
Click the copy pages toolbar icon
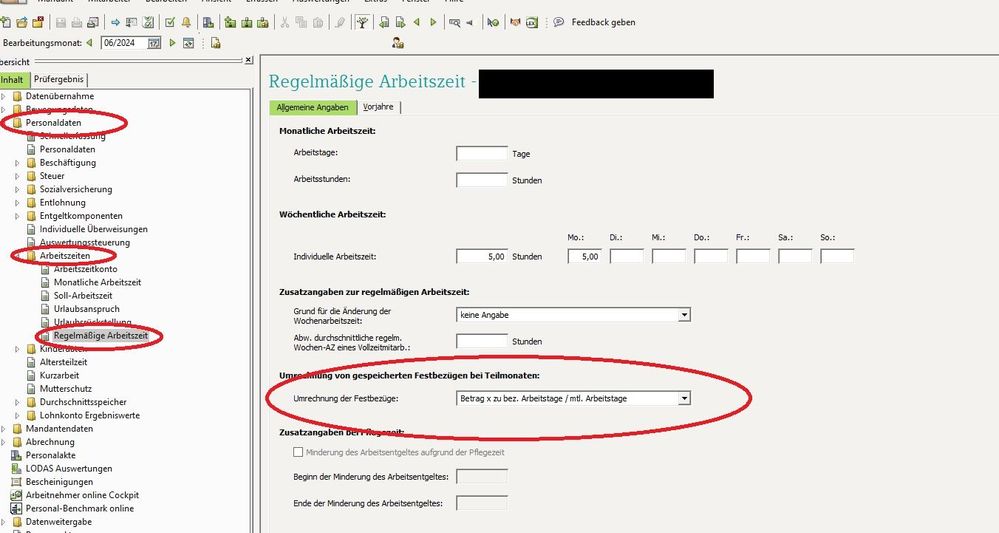301,22
